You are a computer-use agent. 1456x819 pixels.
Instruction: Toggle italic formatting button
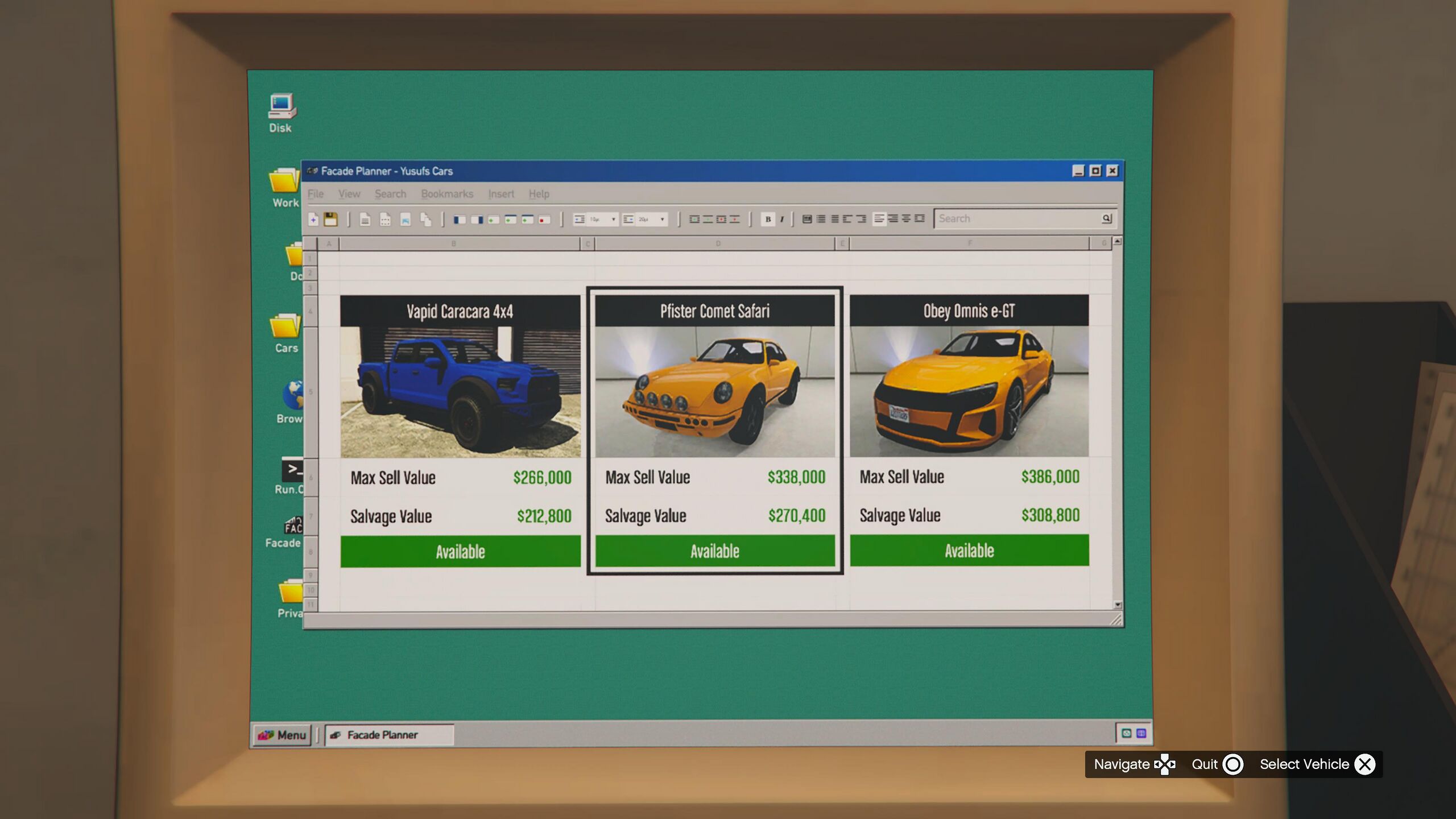781,219
